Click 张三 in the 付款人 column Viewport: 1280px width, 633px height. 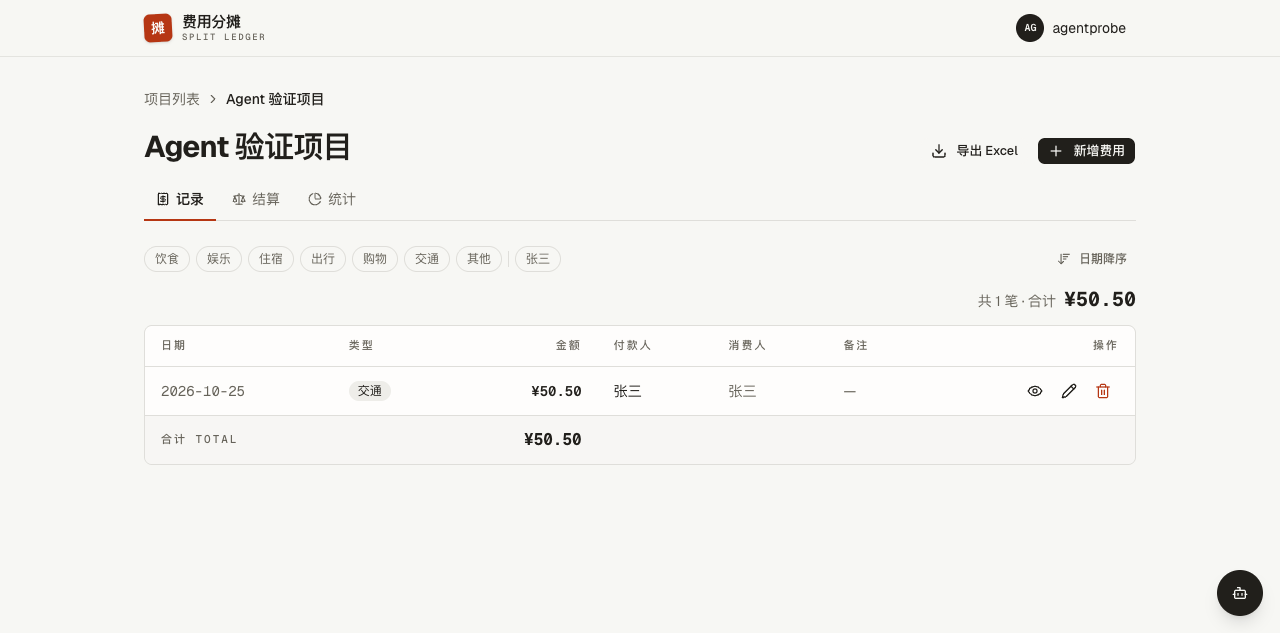click(628, 392)
